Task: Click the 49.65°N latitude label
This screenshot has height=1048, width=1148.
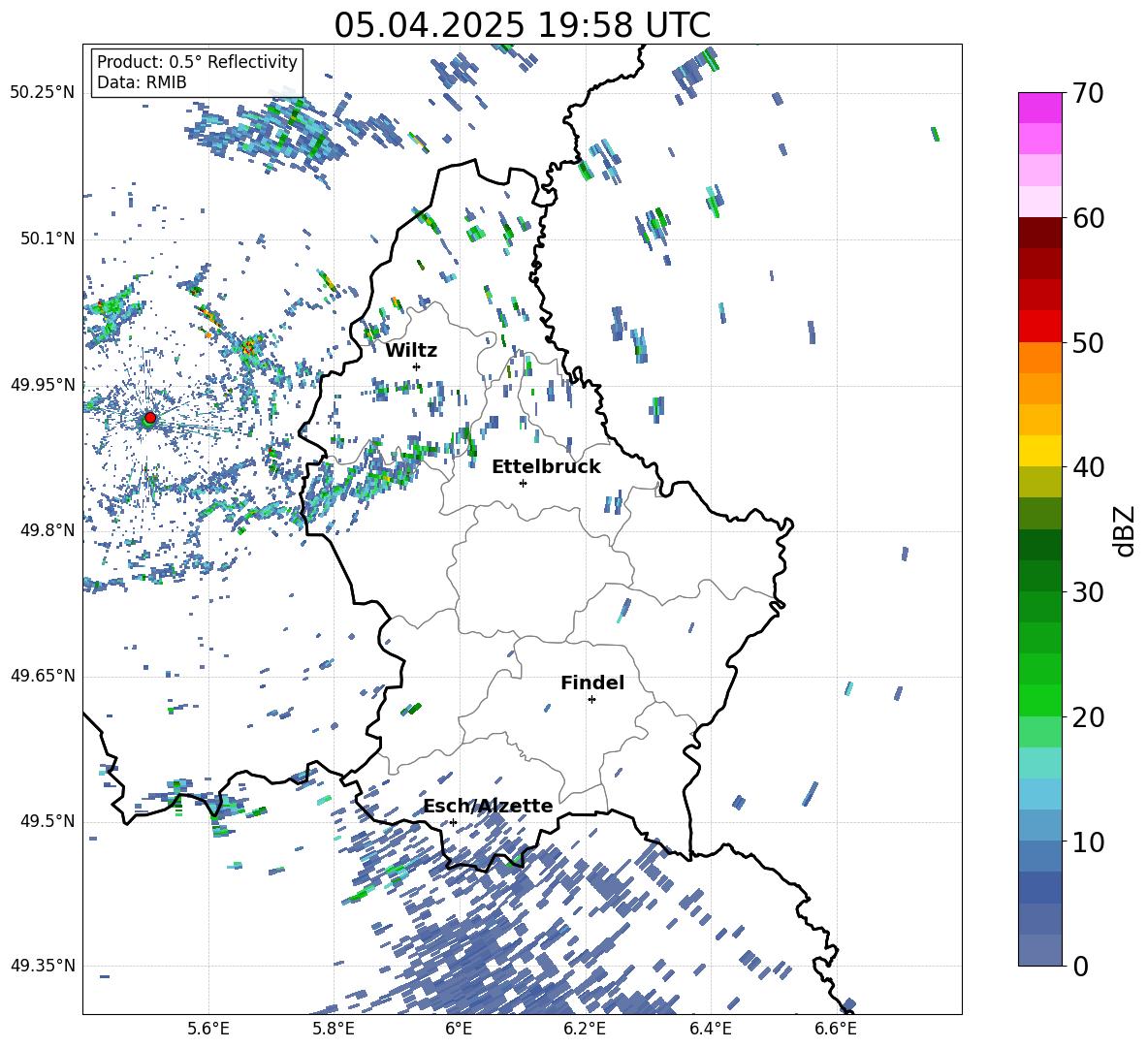Action: tap(43, 676)
